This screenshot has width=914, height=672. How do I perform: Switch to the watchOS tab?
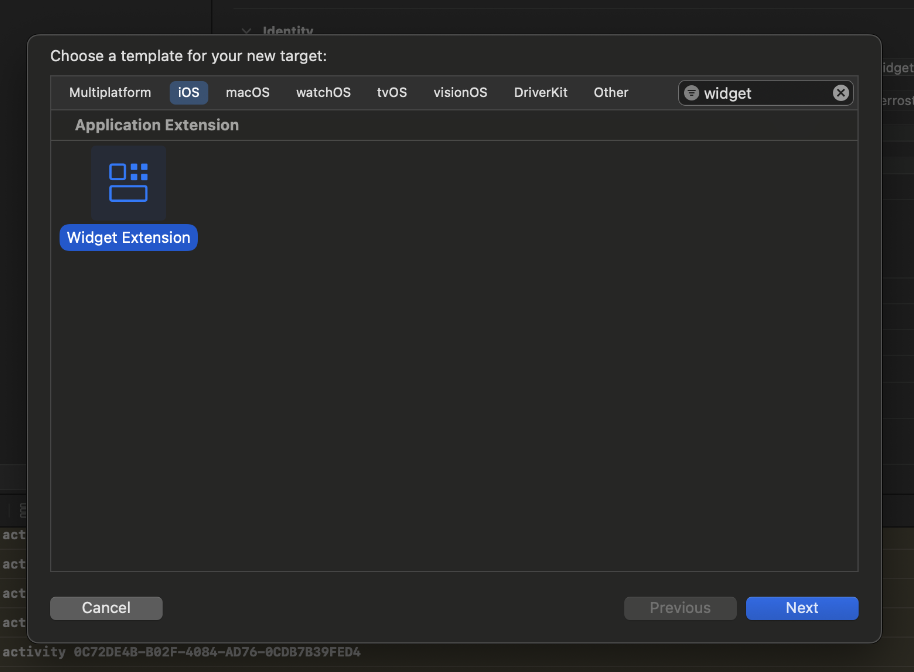(x=323, y=93)
